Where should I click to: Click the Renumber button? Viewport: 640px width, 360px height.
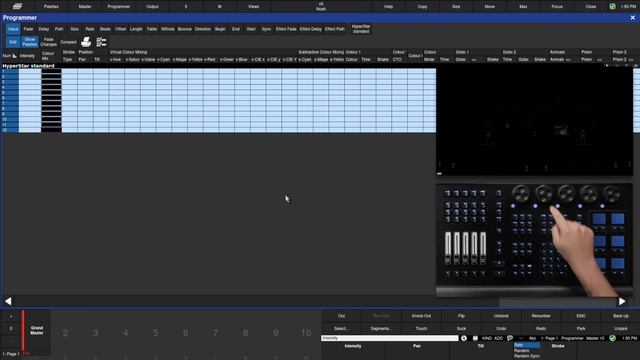[541, 316]
